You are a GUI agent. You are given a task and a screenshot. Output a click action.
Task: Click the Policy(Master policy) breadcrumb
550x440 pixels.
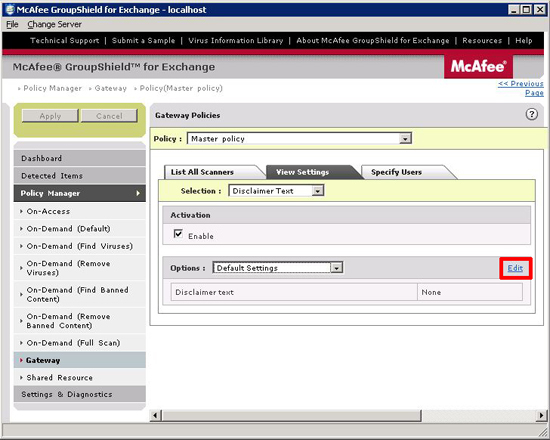click(181, 88)
